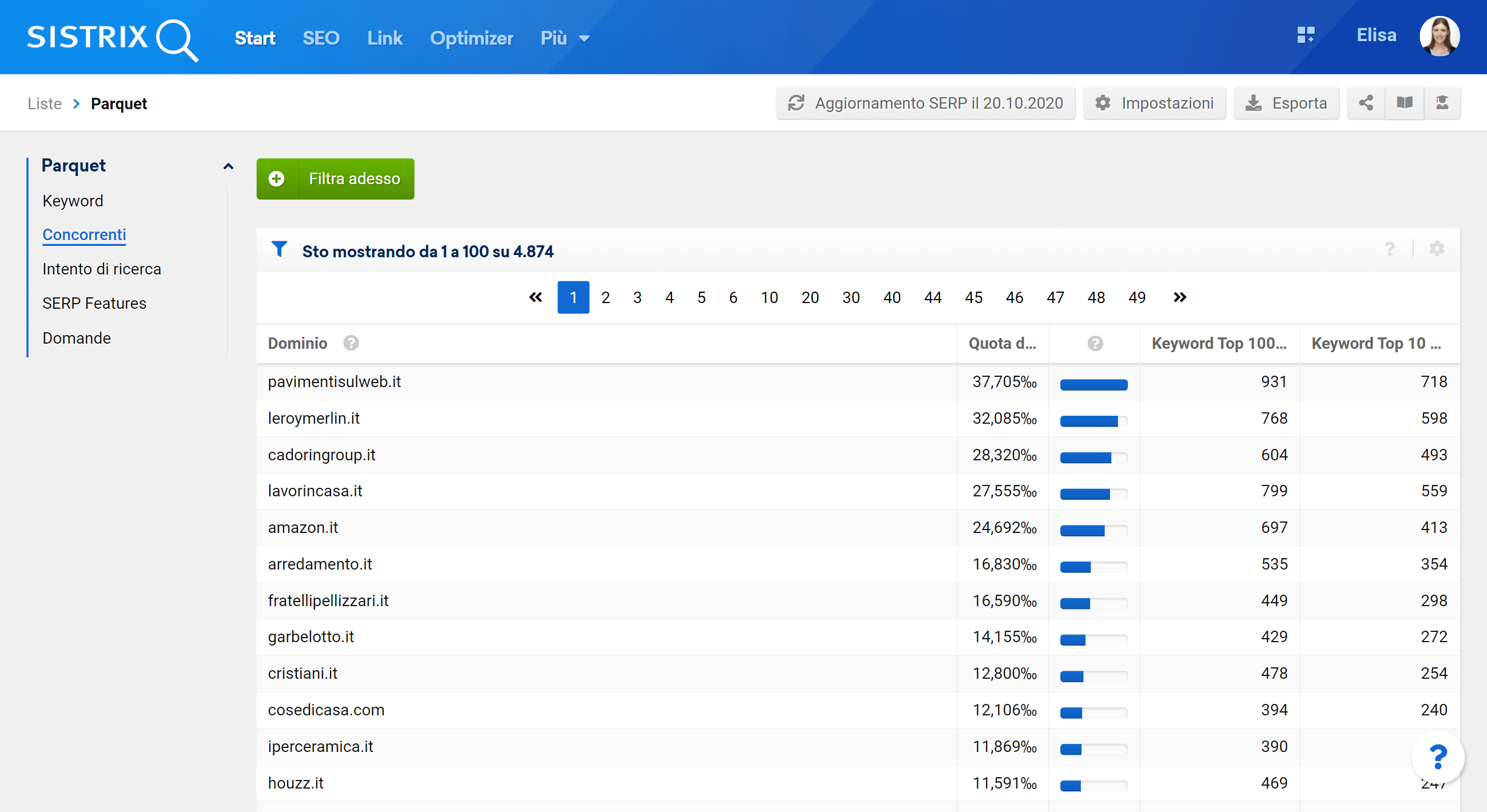Open the Optimizer tab

471,38
